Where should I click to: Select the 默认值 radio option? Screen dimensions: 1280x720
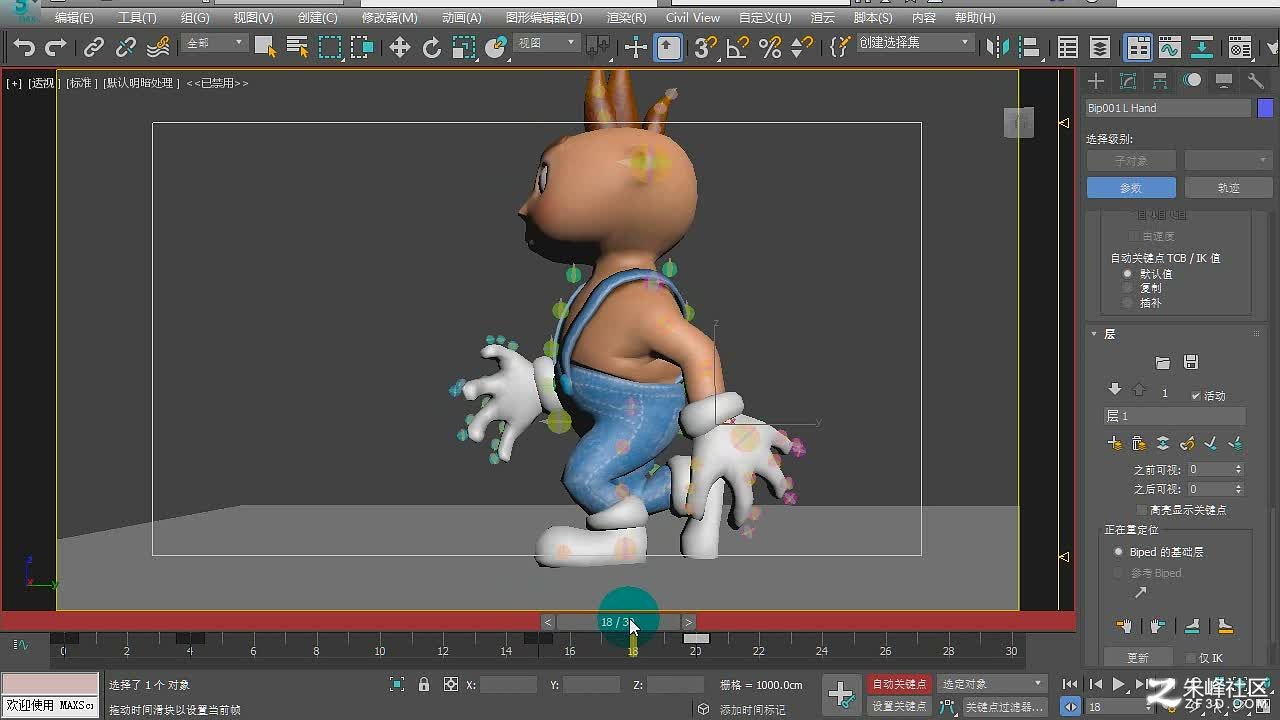1128,273
